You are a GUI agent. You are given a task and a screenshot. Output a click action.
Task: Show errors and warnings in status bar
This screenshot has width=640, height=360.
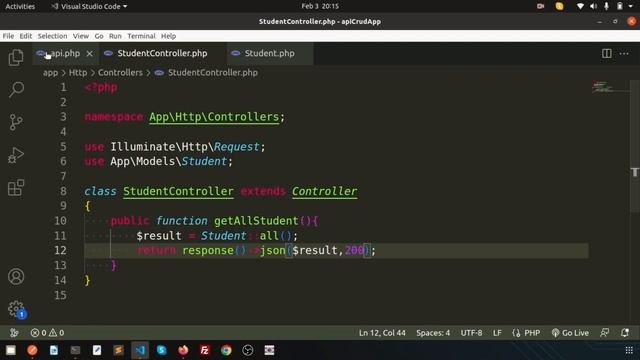pos(47,333)
